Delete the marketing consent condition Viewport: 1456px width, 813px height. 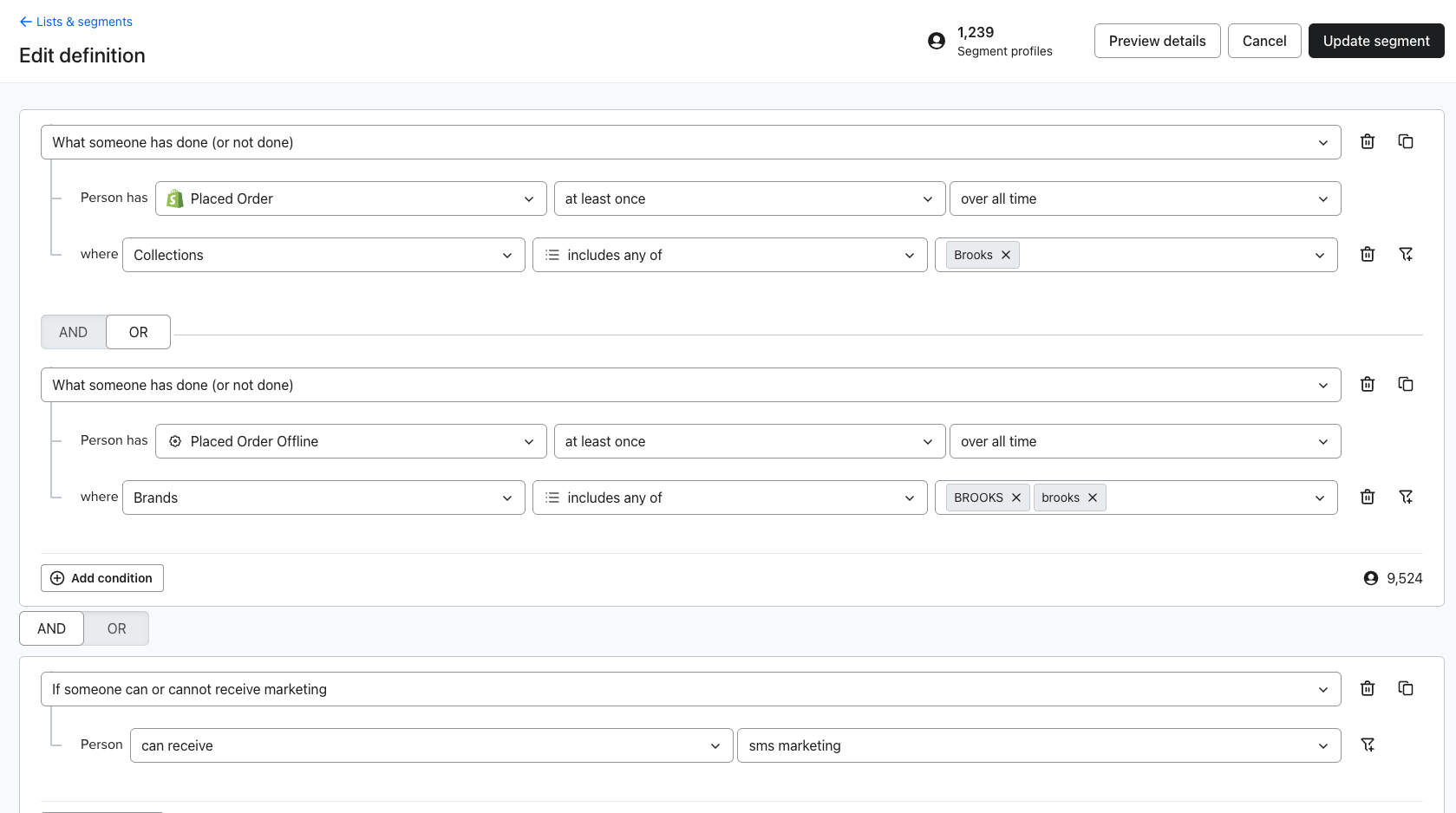pyautogui.click(x=1368, y=688)
